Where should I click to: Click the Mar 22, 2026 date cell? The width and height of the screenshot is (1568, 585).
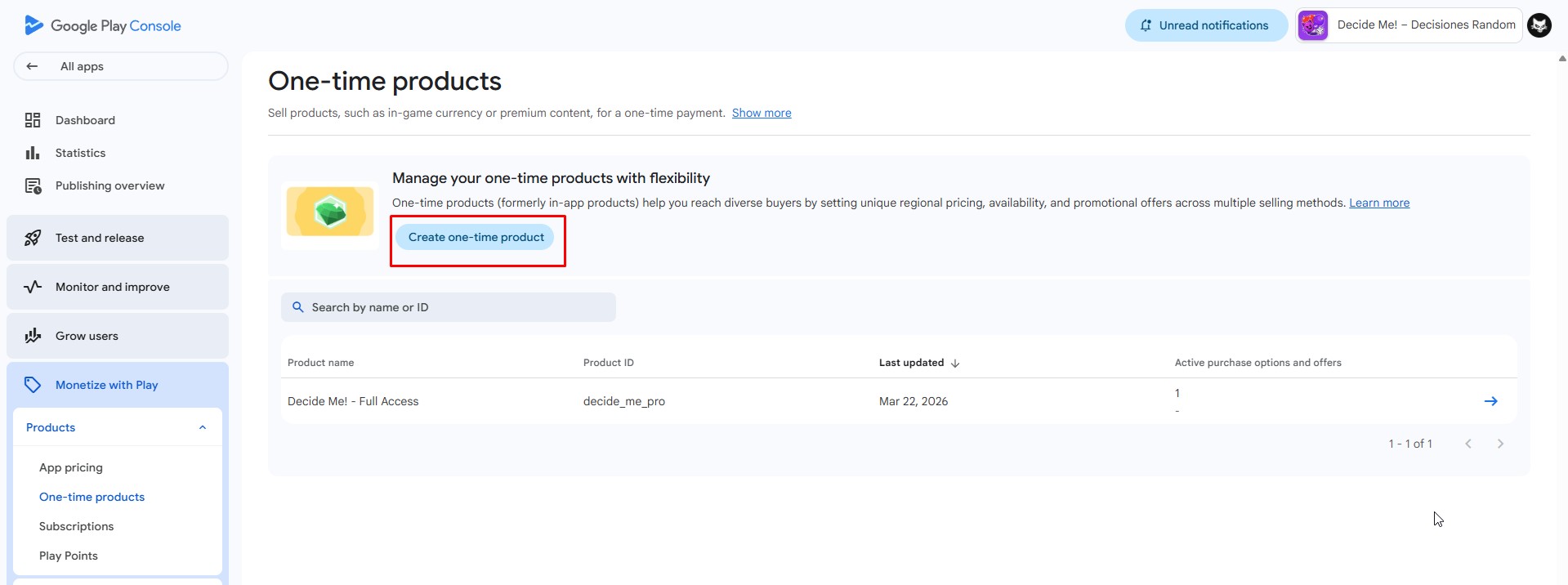[914, 401]
